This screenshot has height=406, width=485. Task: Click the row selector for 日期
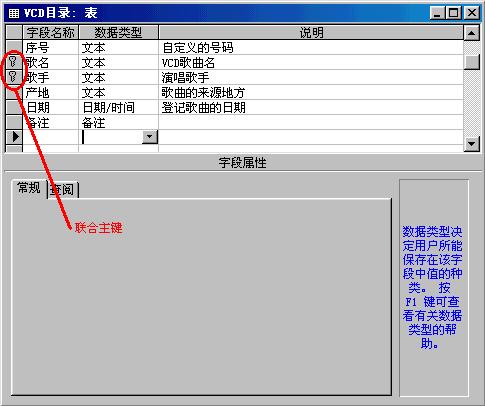14,107
